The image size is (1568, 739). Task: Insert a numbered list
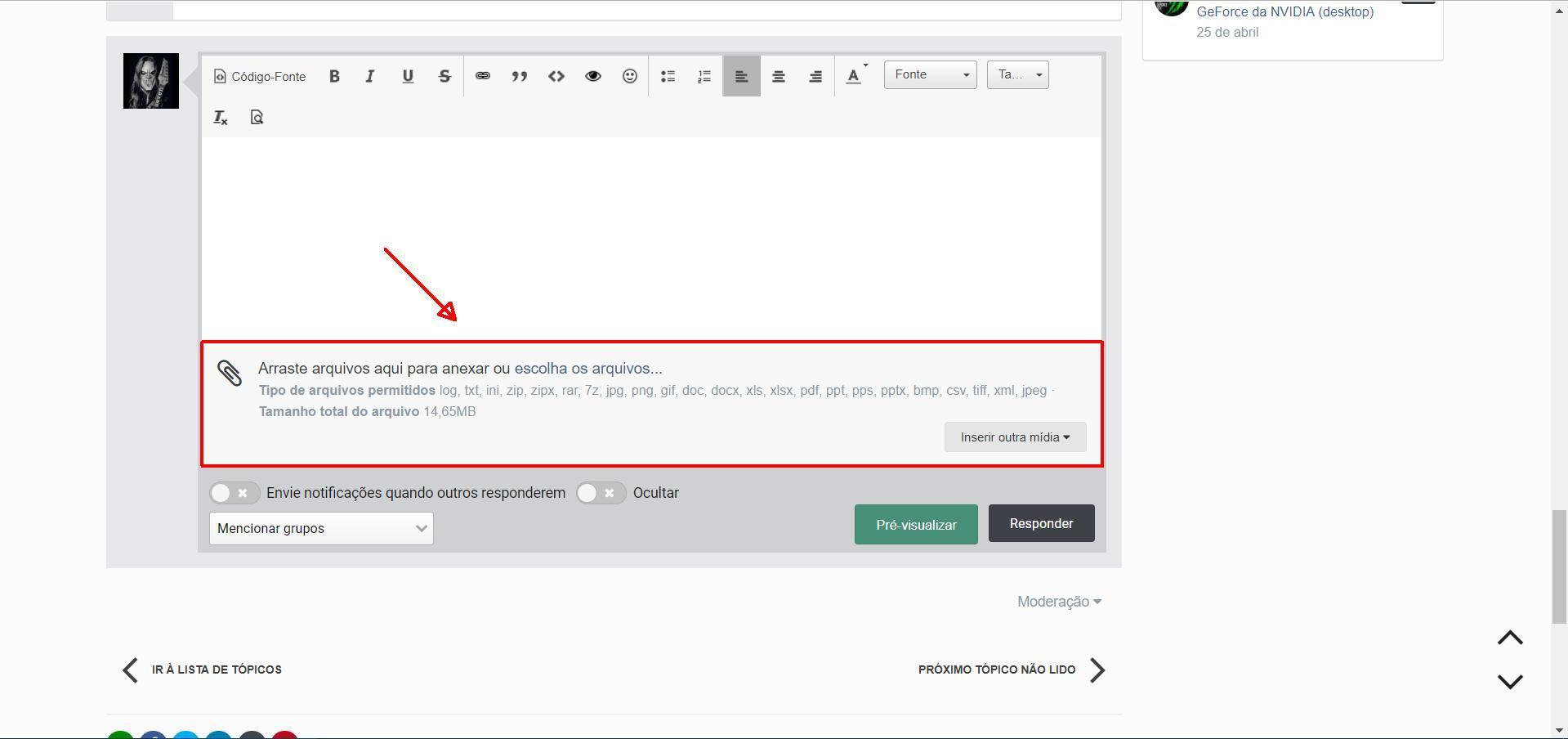tap(704, 76)
